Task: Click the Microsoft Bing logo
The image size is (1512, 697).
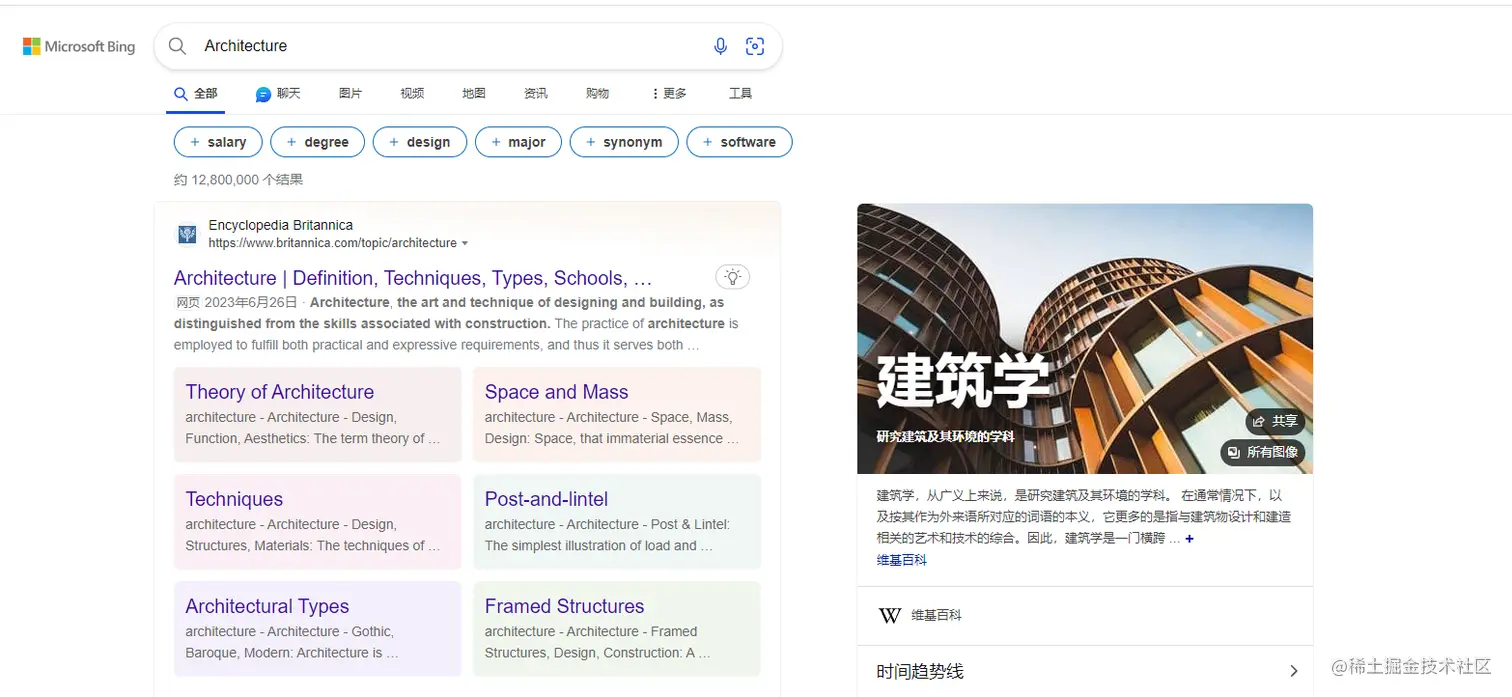Action: click(x=79, y=46)
